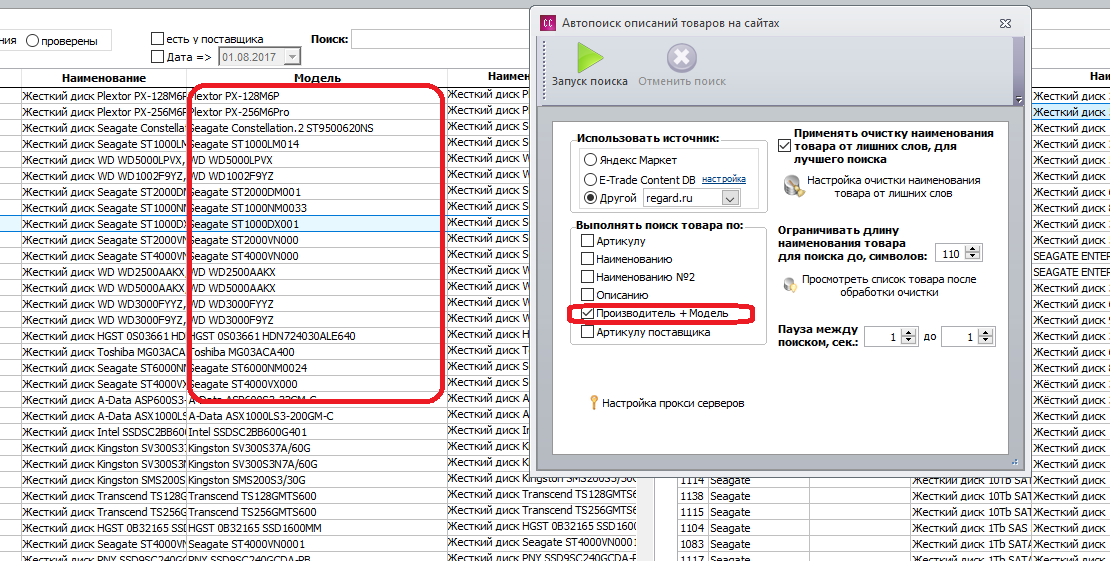Collapse toolbar with small arrow under scrollbar
1110x561 pixels.
[x=1019, y=100]
